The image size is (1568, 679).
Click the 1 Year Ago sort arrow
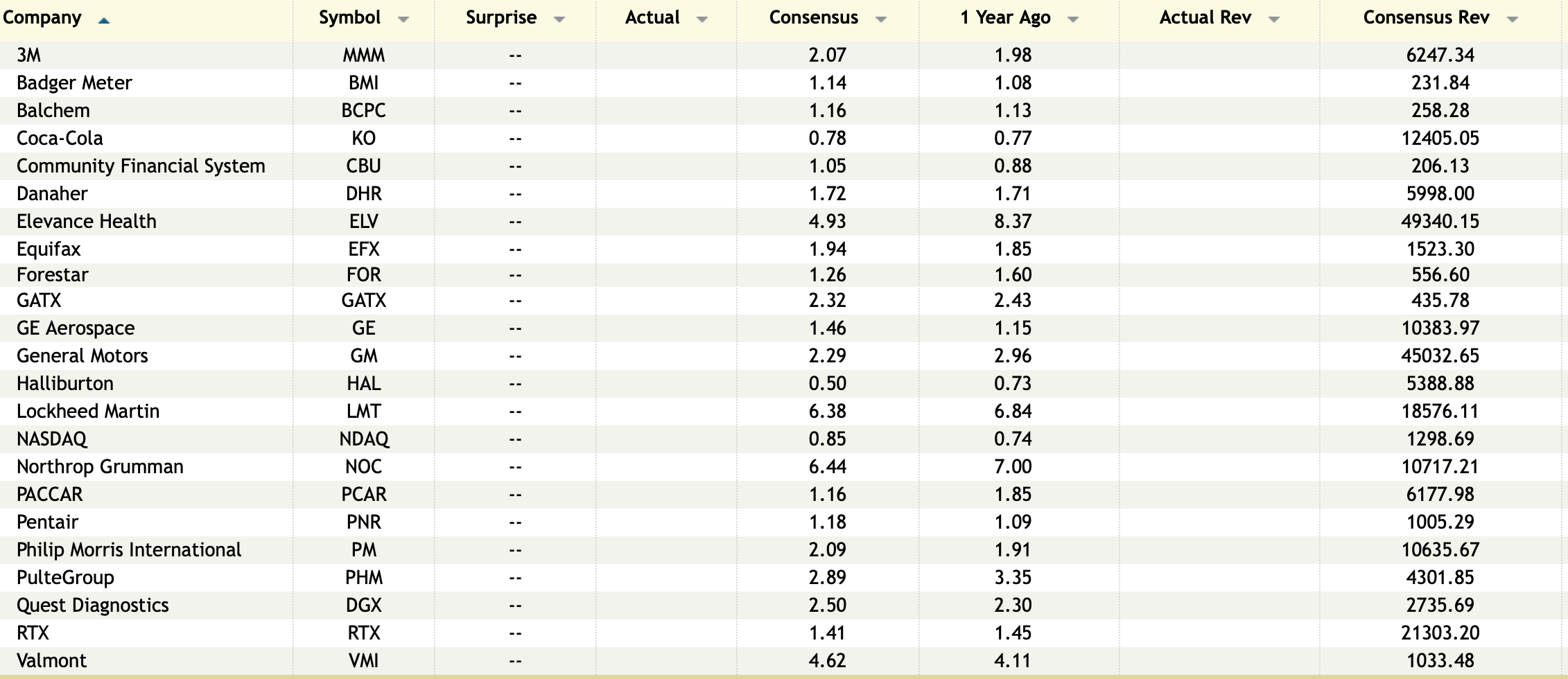1072,20
